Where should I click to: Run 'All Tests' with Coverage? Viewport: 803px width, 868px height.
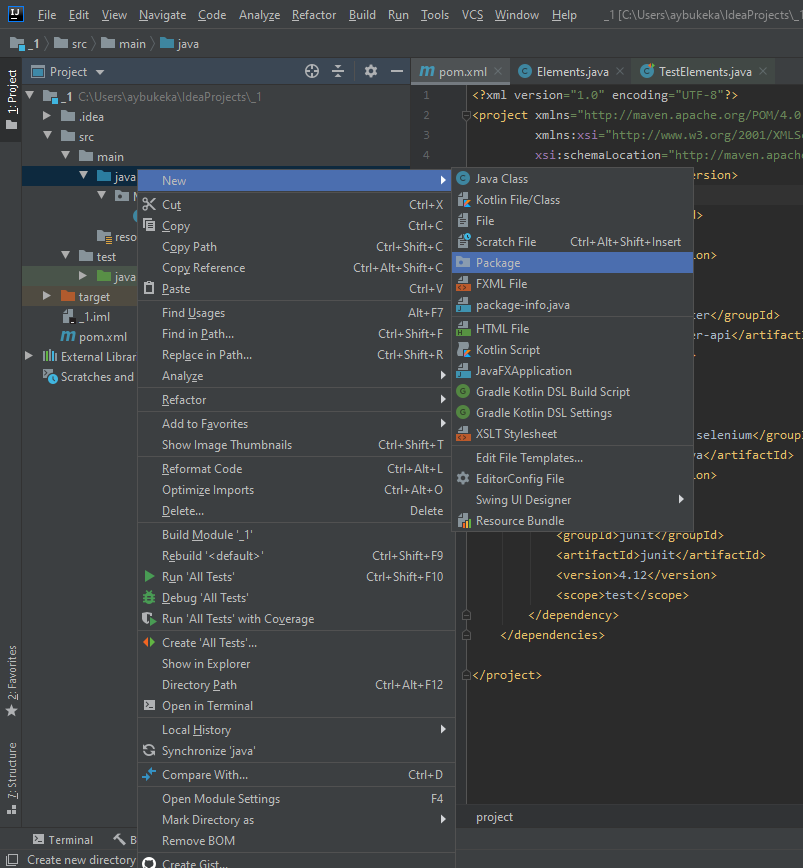pyautogui.click(x=296, y=619)
